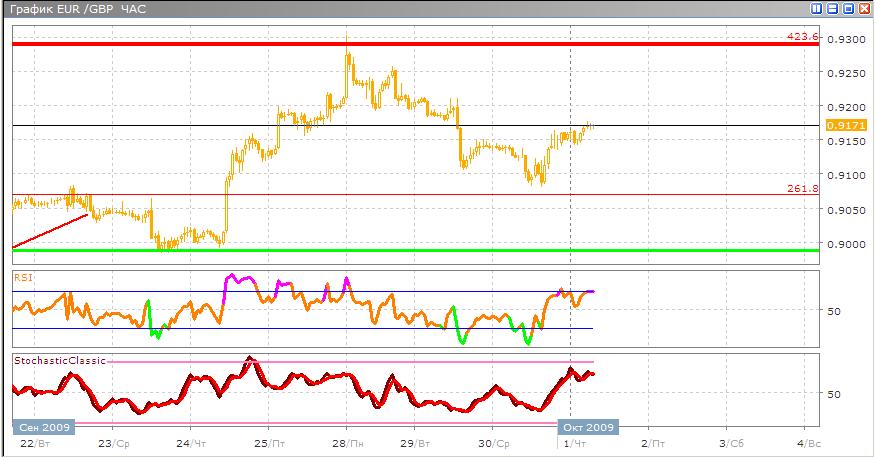
Task: Click the 0.9000 price axis label
Action: click(x=851, y=244)
